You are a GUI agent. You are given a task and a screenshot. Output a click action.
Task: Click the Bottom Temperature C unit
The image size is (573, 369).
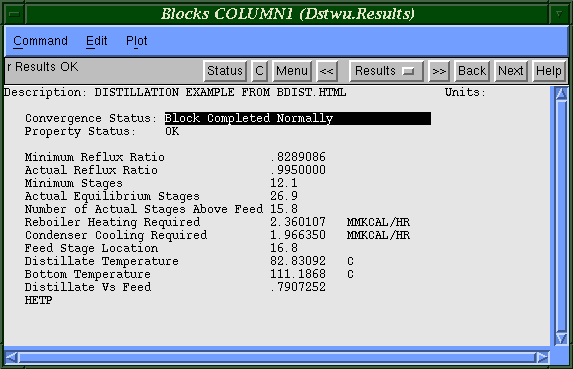pos(350,274)
